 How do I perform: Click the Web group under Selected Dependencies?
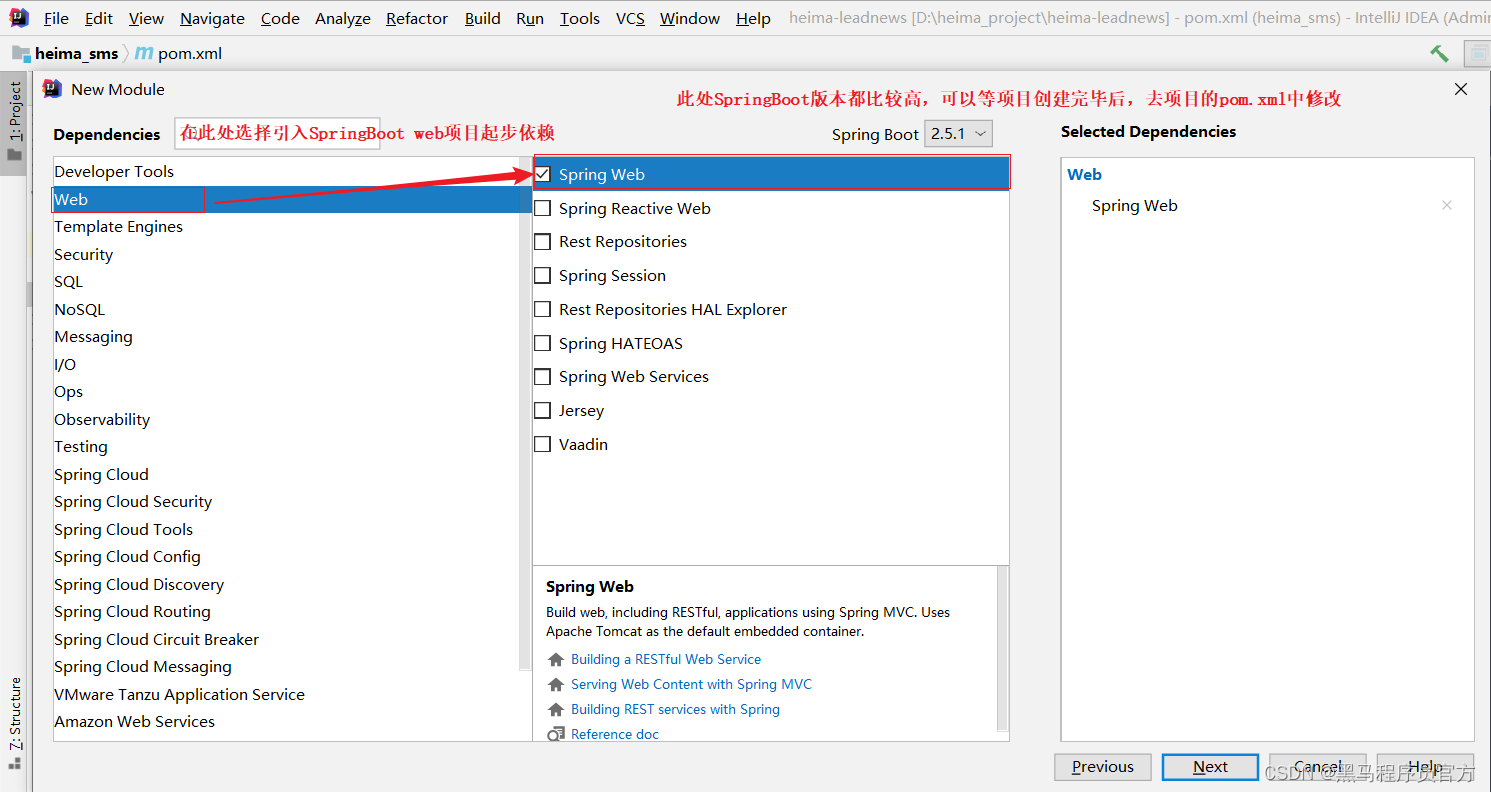click(x=1084, y=175)
